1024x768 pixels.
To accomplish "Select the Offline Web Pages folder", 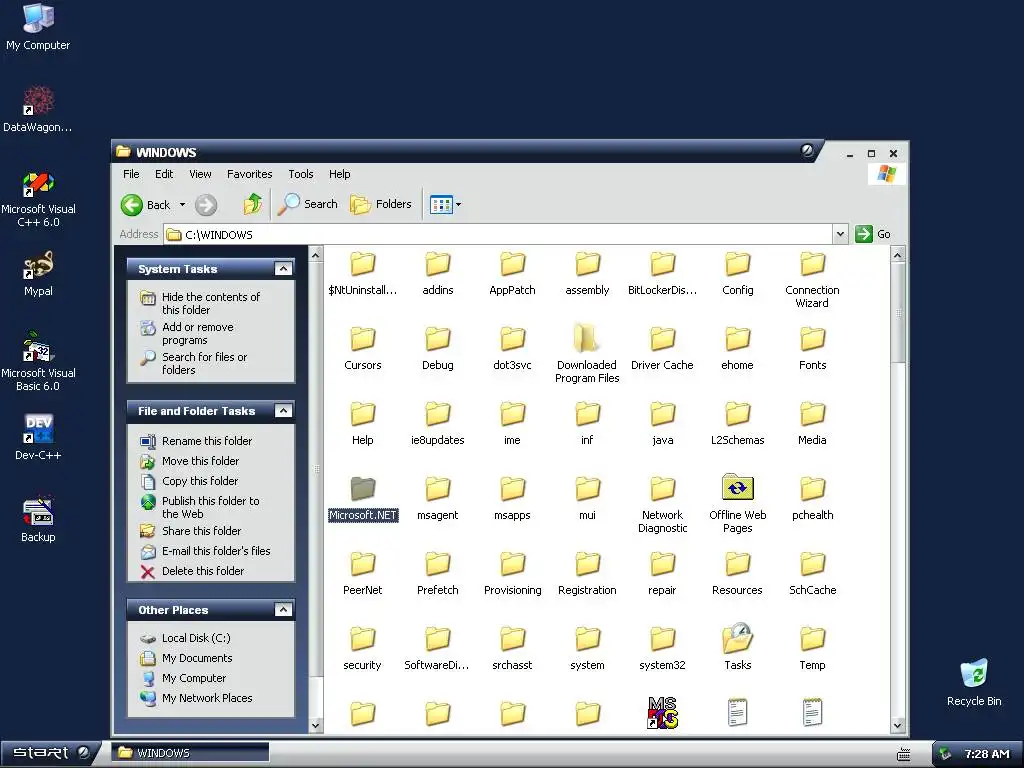I will tap(737, 503).
